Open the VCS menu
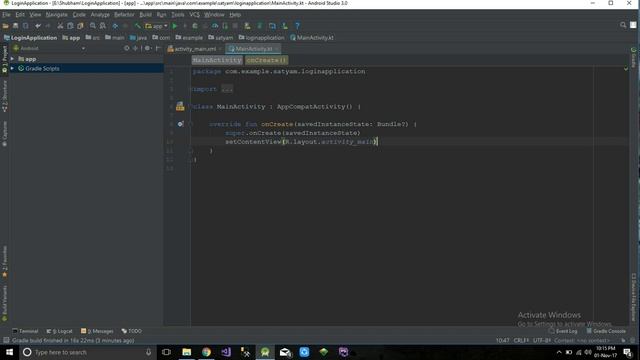Viewport: 640px width, 360px height. coord(194,15)
